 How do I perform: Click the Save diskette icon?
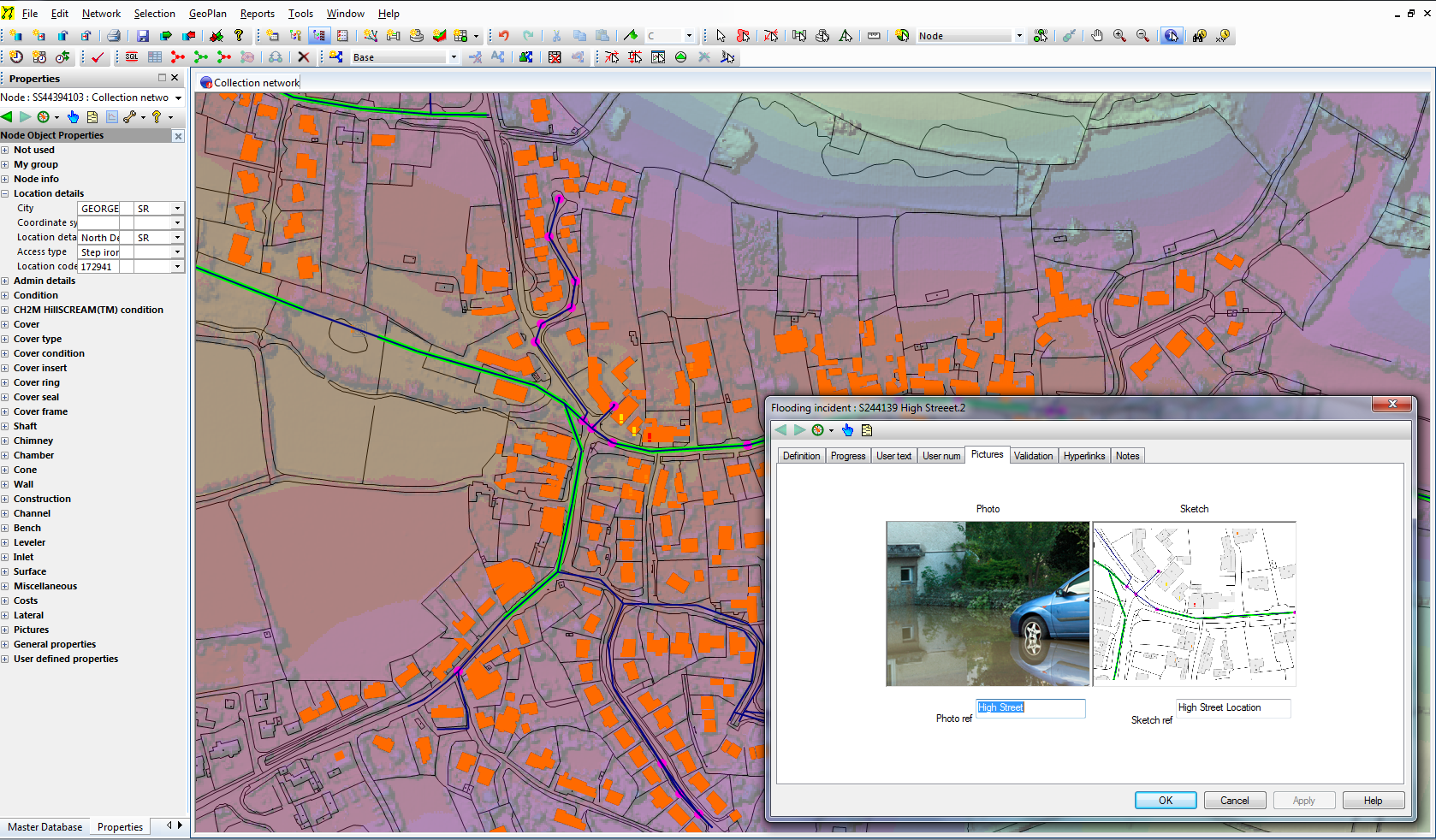point(143,36)
